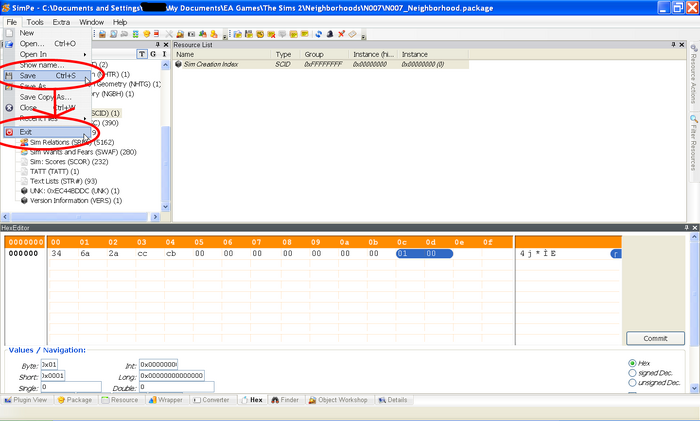This screenshot has width=700, height=421.
Task: Pin the resource tree panel
Action: [158, 45]
